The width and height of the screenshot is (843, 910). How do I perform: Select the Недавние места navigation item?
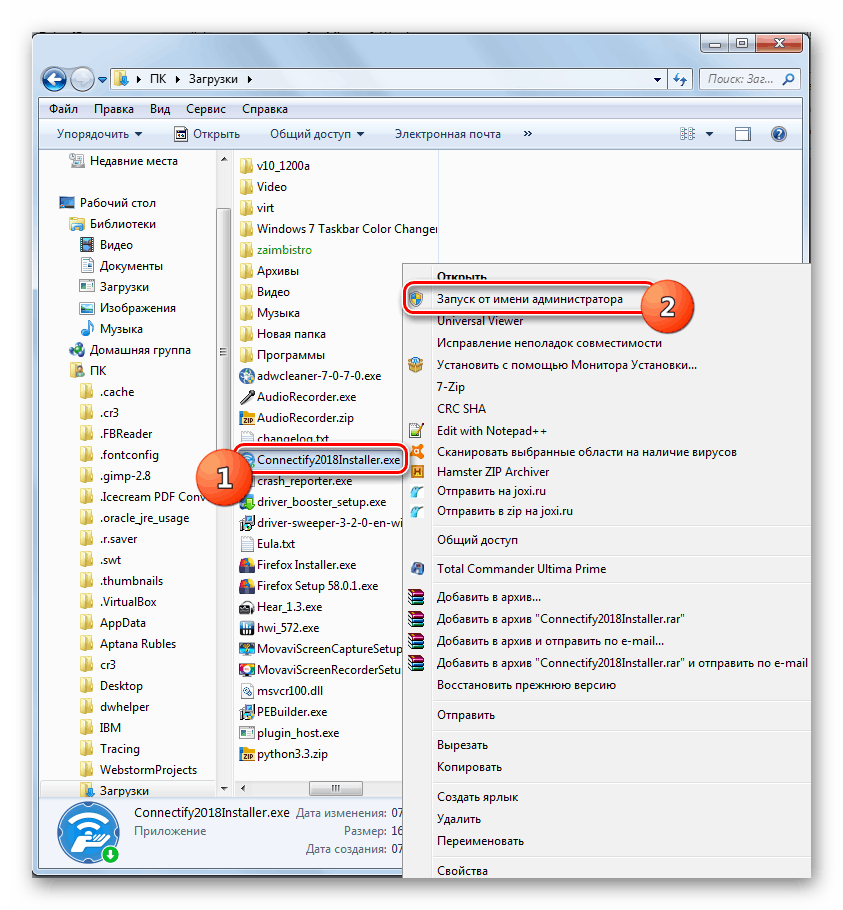point(133,161)
